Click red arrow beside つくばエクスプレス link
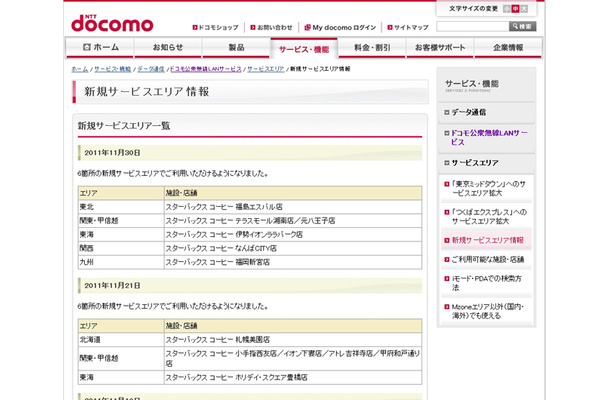The height and width of the screenshot is (400, 610). [447, 212]
